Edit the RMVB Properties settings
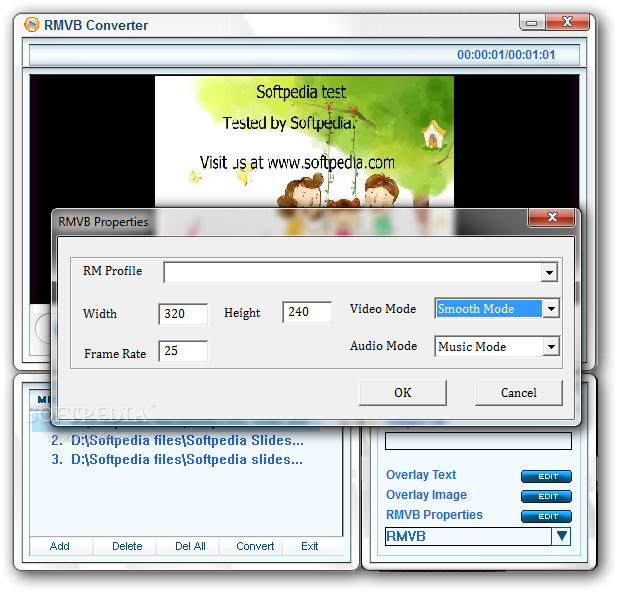 coord(546,516)
